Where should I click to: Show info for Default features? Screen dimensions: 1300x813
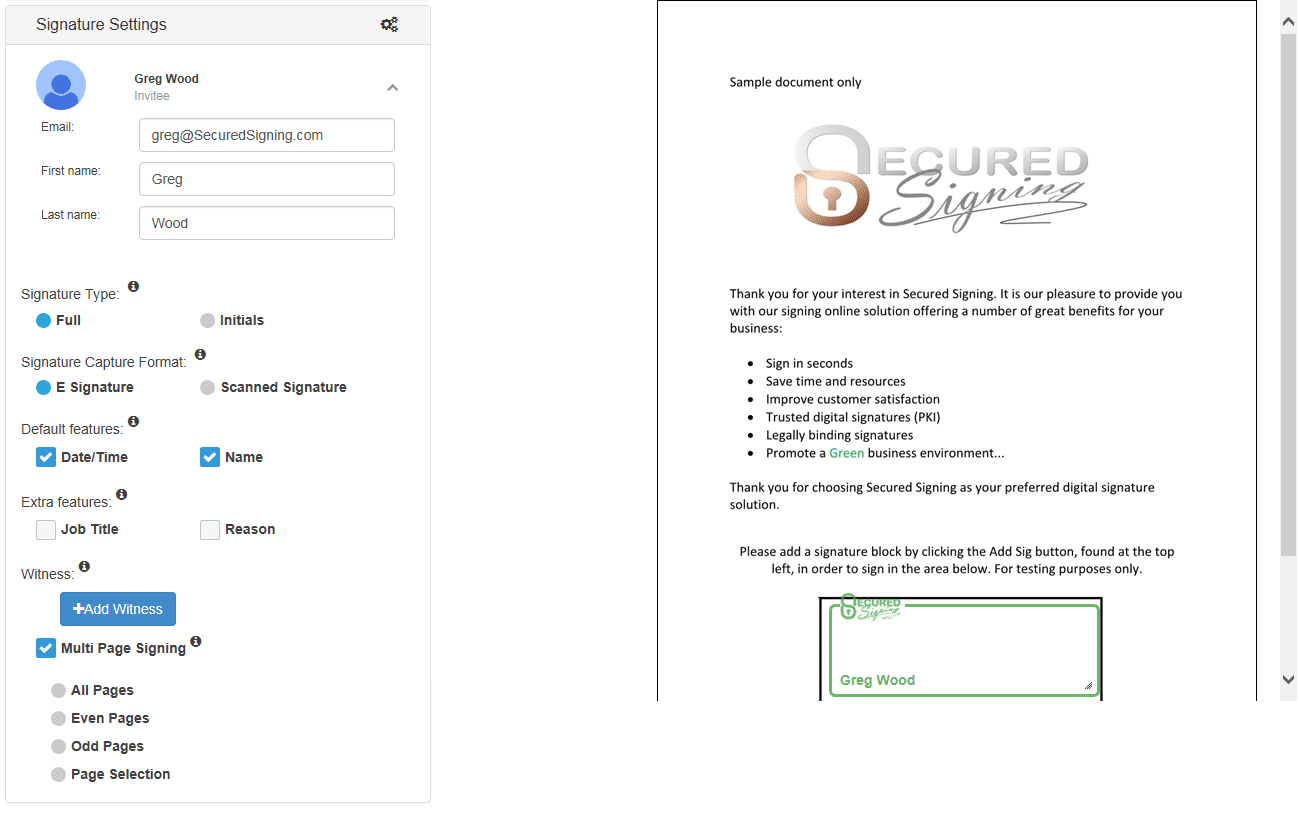[133, 422]
